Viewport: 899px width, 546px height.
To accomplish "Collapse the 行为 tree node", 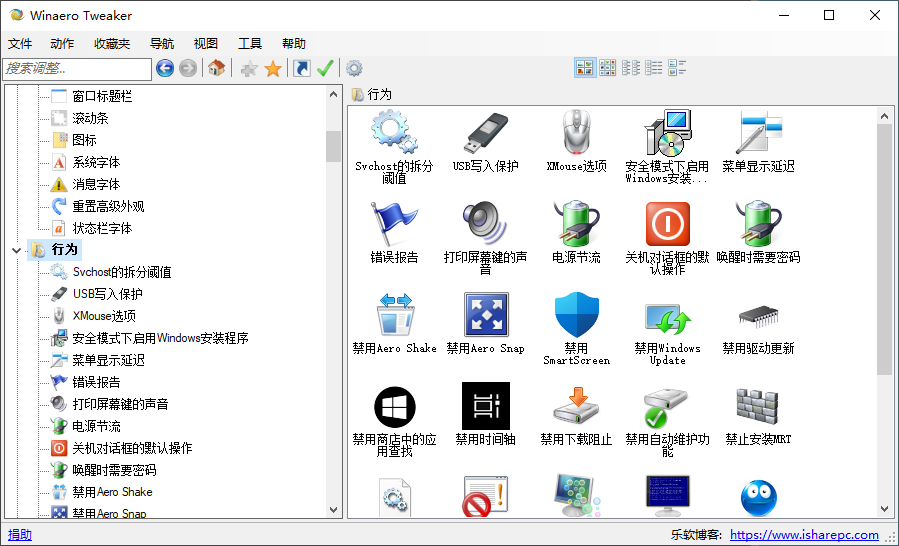I will (17, 251).
